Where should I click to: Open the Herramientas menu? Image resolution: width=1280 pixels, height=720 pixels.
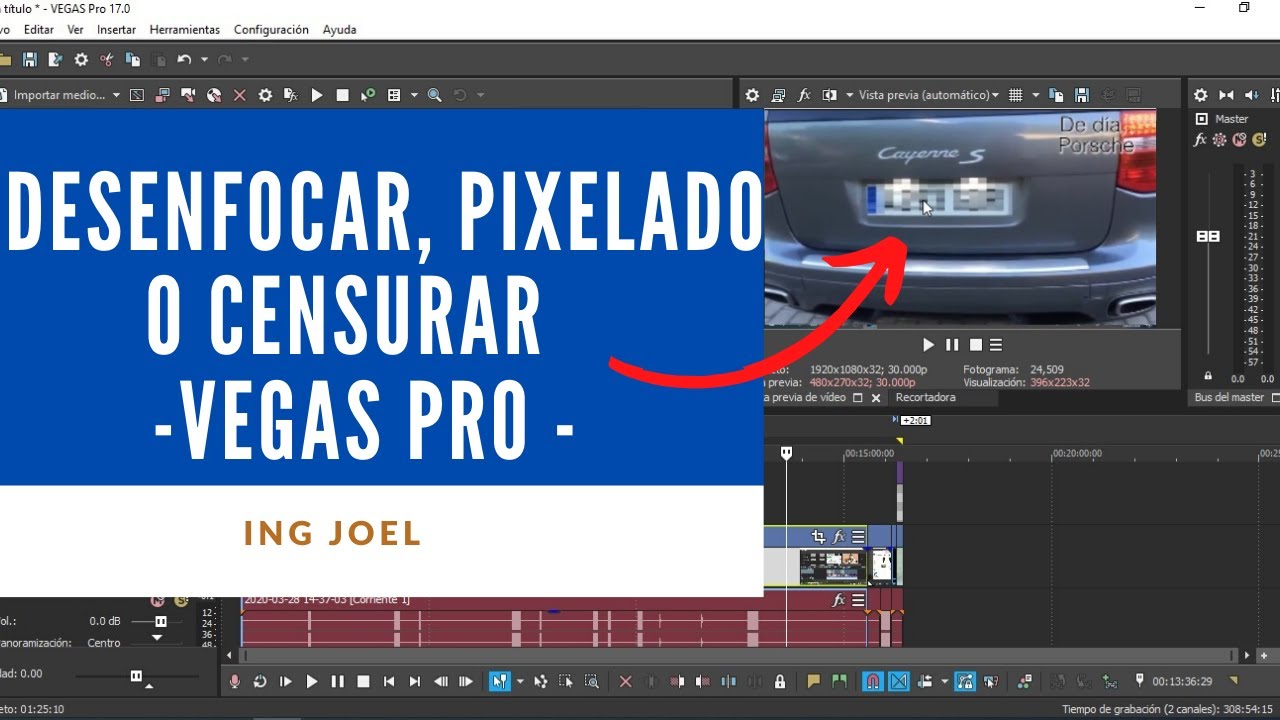(185, 30)
